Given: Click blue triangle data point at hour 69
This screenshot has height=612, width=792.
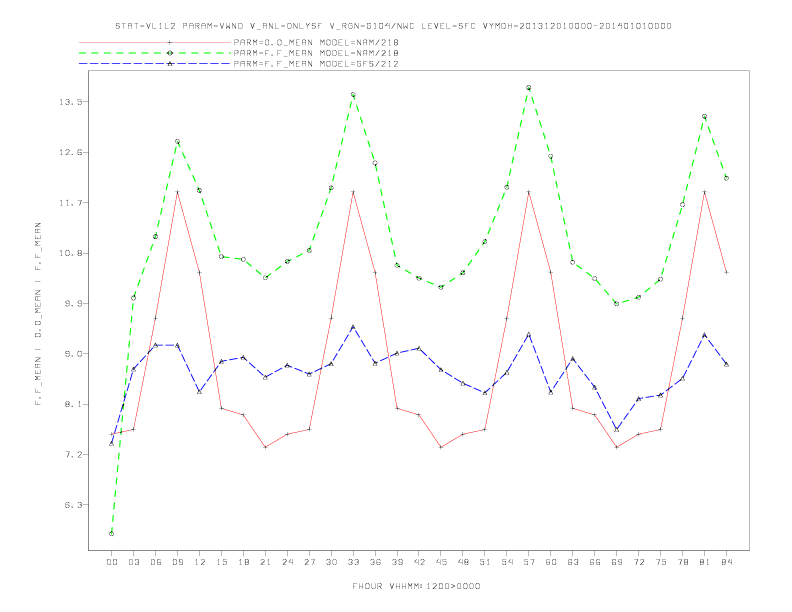Looking at the screenshot, I should click(x=617, y=429).
